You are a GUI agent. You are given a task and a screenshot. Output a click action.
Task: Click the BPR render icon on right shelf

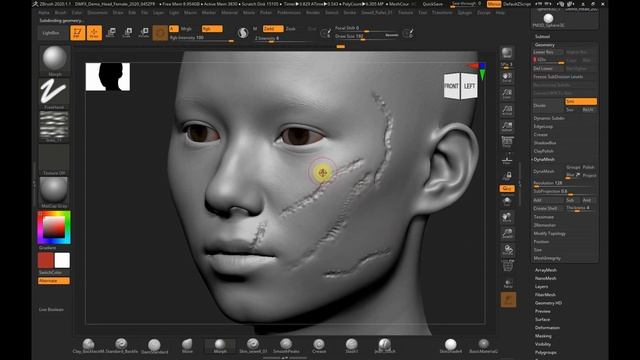tap(507, 53)
